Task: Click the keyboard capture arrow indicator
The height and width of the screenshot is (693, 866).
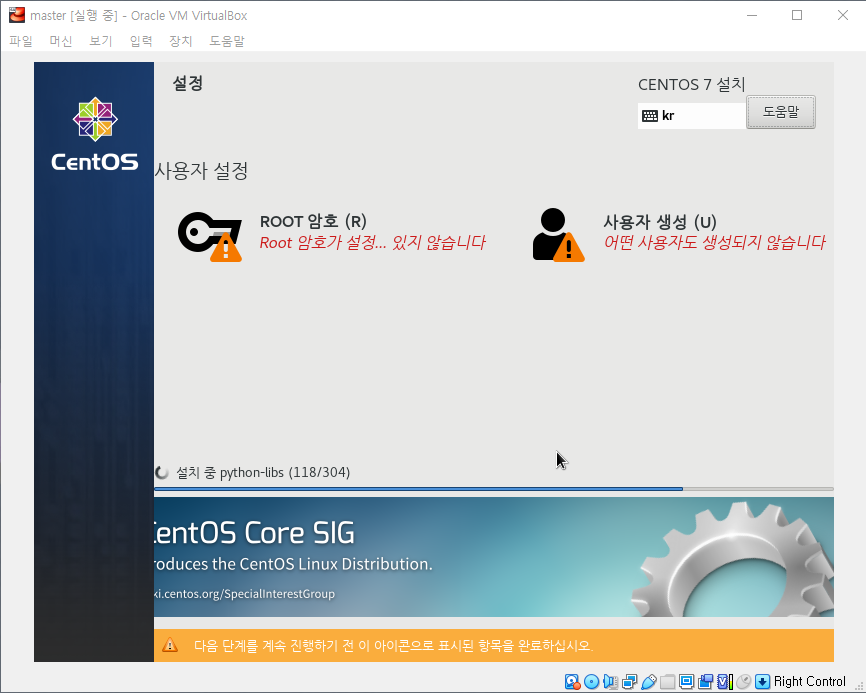Action: 762,681
